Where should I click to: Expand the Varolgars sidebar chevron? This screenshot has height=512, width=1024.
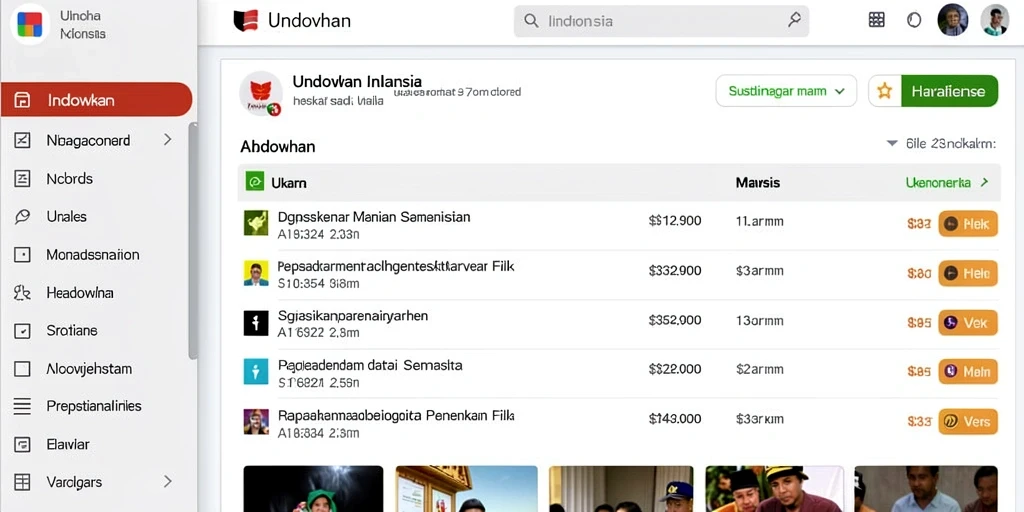pyautogui.click(x=168, y=482)
